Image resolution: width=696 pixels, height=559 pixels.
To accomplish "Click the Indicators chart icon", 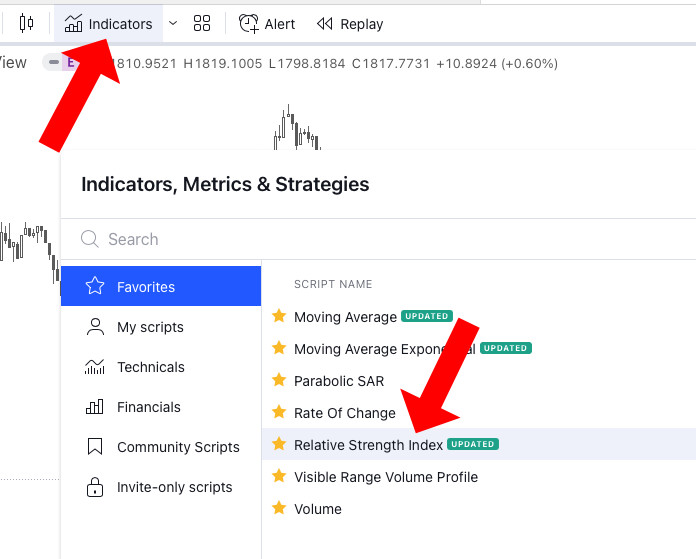I will [73, 23].
